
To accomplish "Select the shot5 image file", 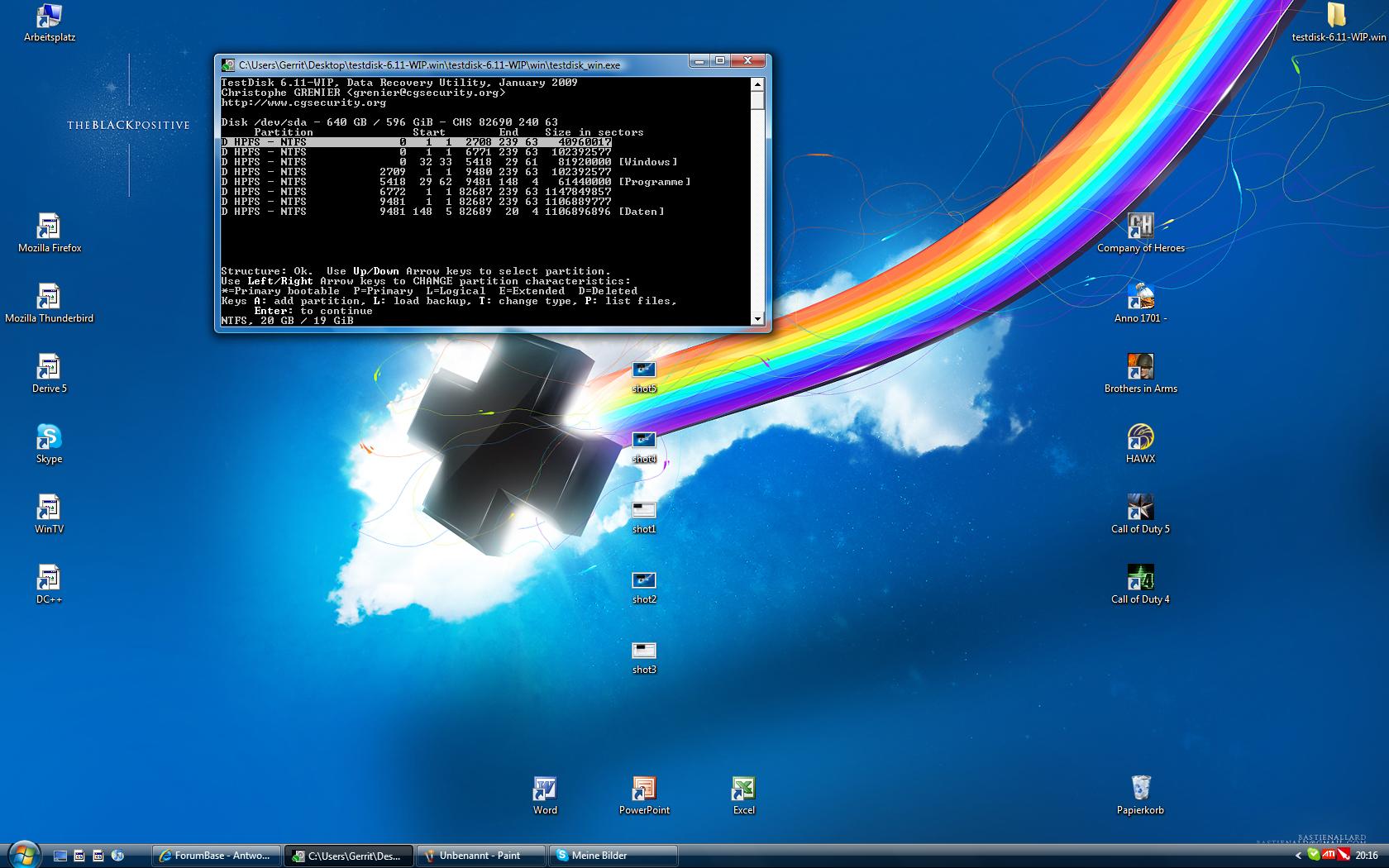I will pos(644,377).
